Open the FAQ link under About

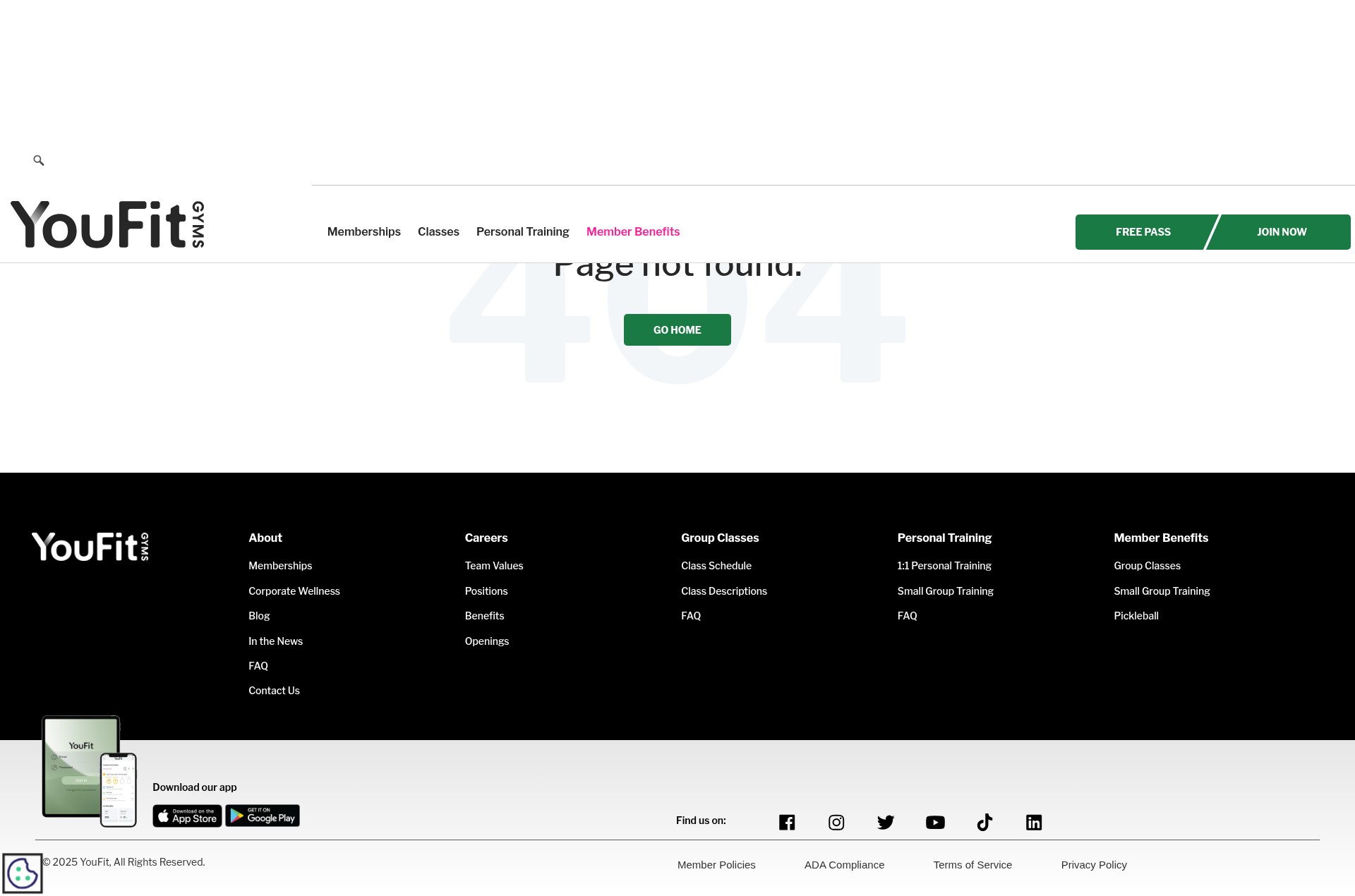(x=258, y=666)
